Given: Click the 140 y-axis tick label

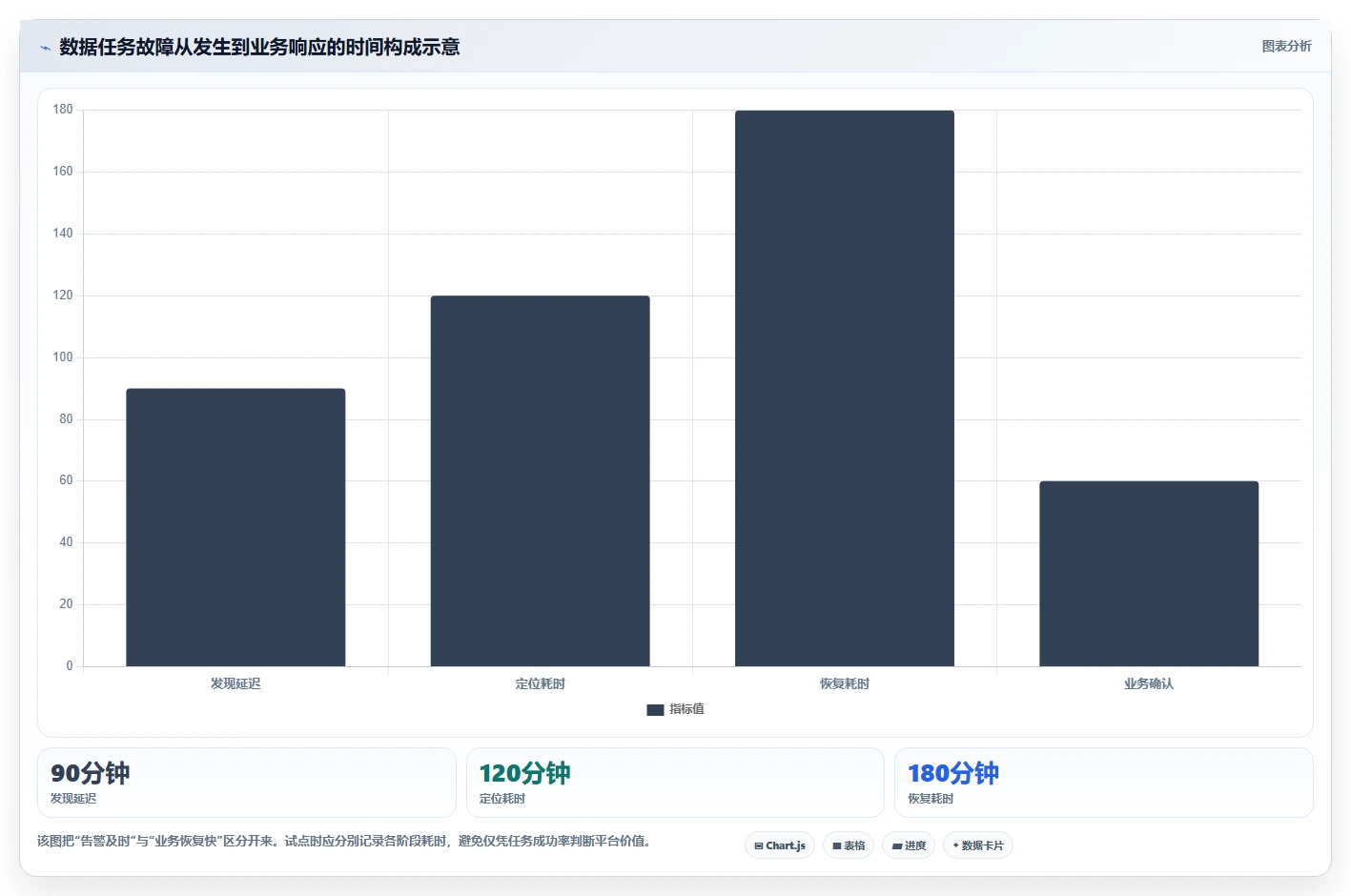Looking at the screenshot, I should 63,234.
